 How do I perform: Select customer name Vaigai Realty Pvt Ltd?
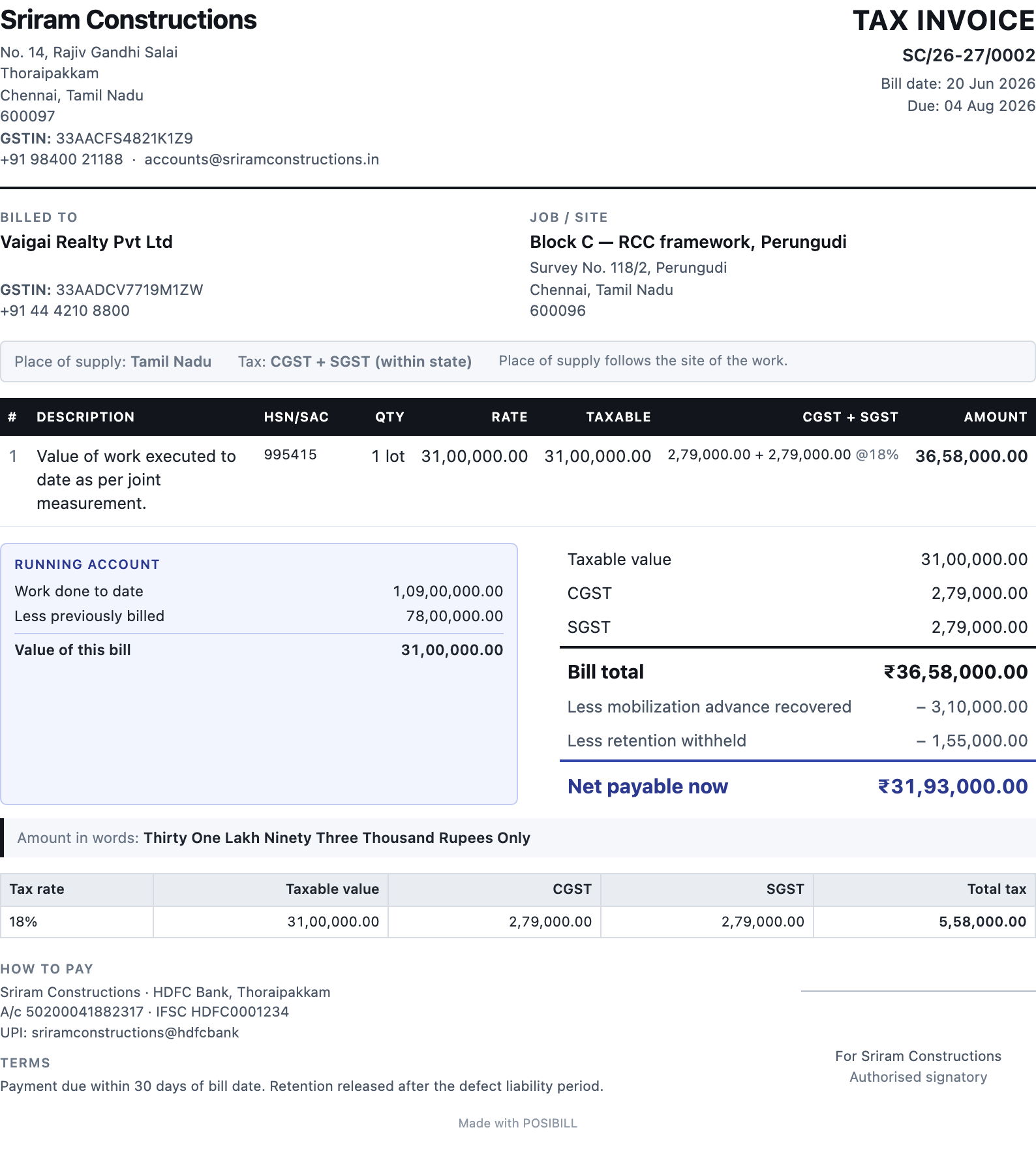(86, 242)
